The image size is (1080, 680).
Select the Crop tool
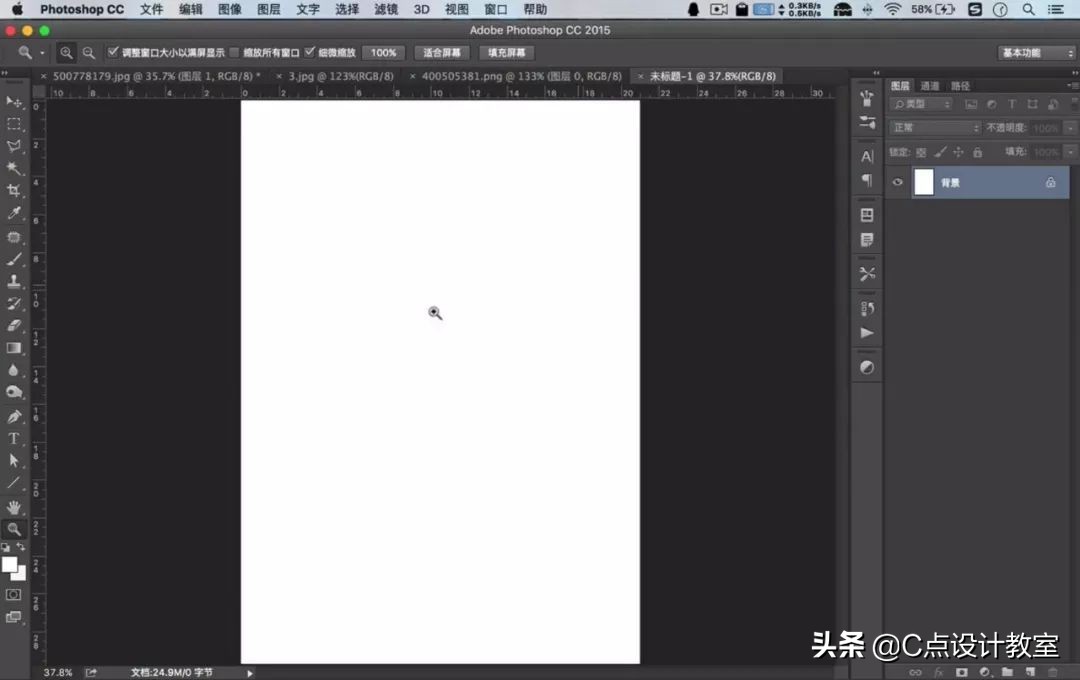pyautogui.click(x=14, y=191)
